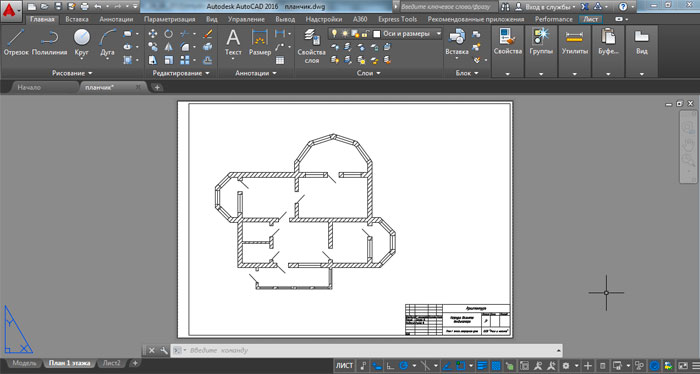This screenshot has height=374, width=700.
Task: Toggle Lineweight display in the status bar
Action: (x=482, y=366)
